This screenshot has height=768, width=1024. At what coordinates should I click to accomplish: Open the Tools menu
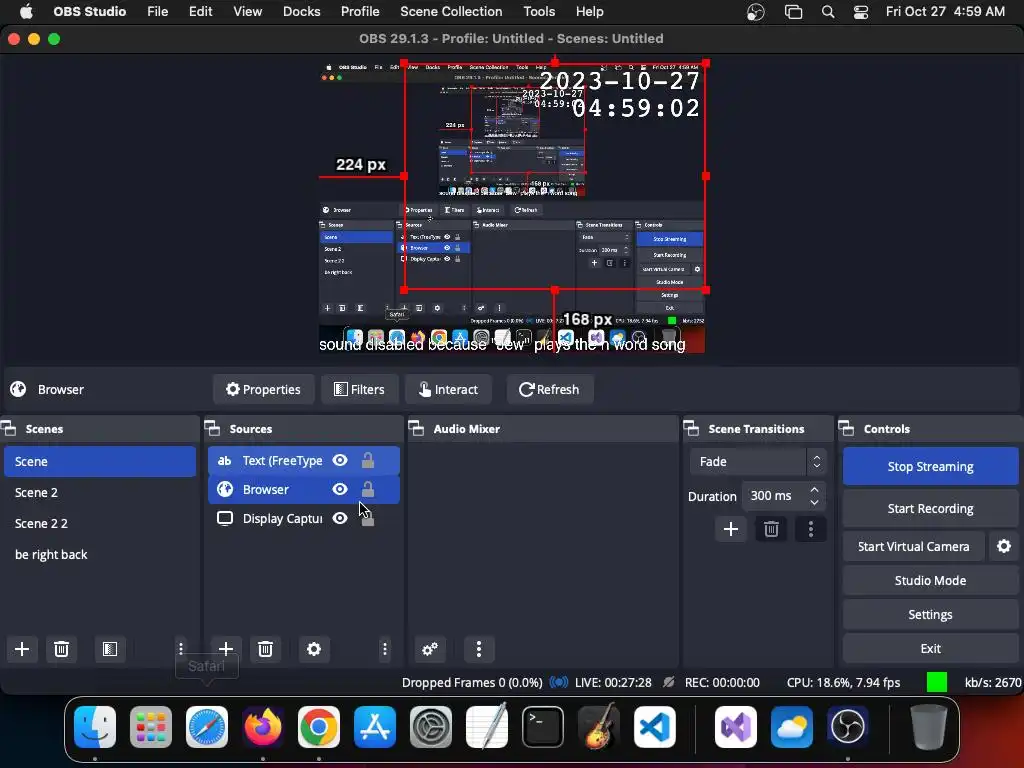[x=539, y=12]
